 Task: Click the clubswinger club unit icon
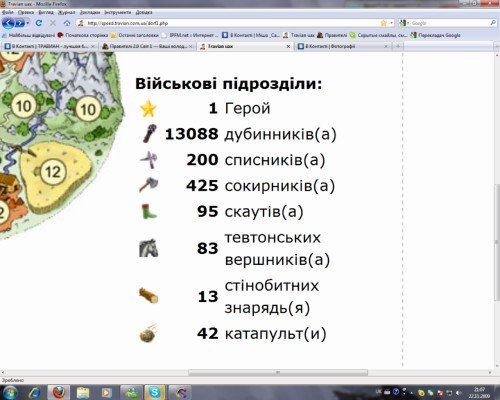coord(149,134)
